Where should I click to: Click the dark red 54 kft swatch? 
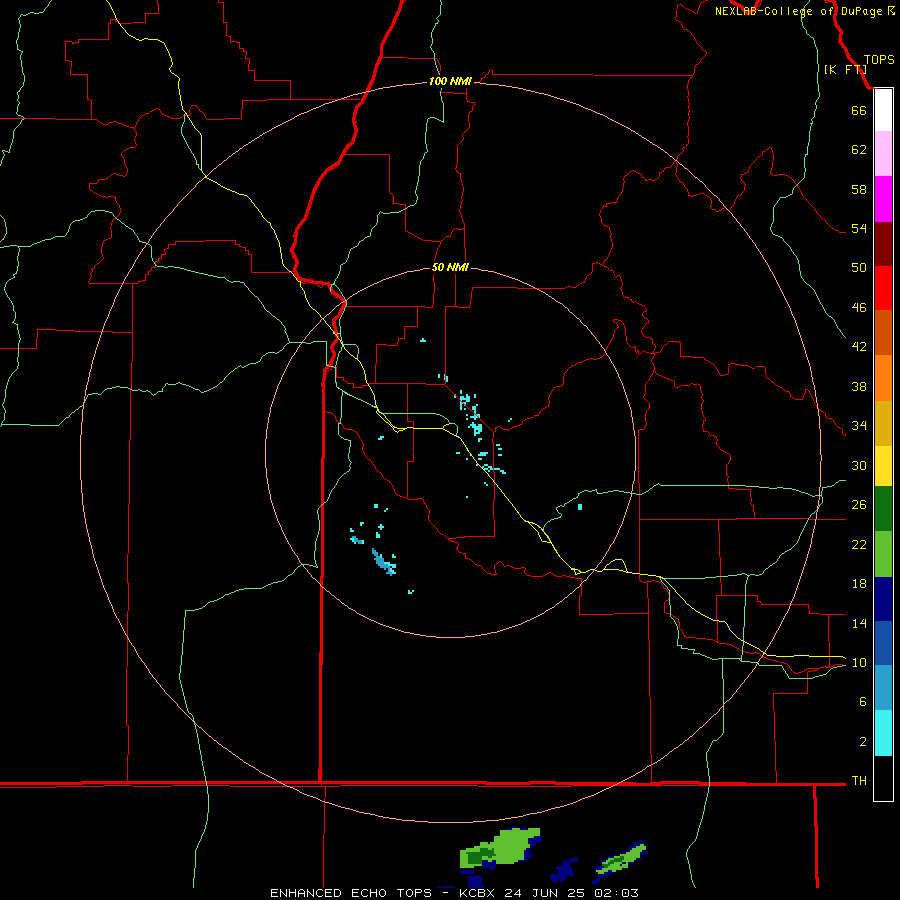click(883, 245)
